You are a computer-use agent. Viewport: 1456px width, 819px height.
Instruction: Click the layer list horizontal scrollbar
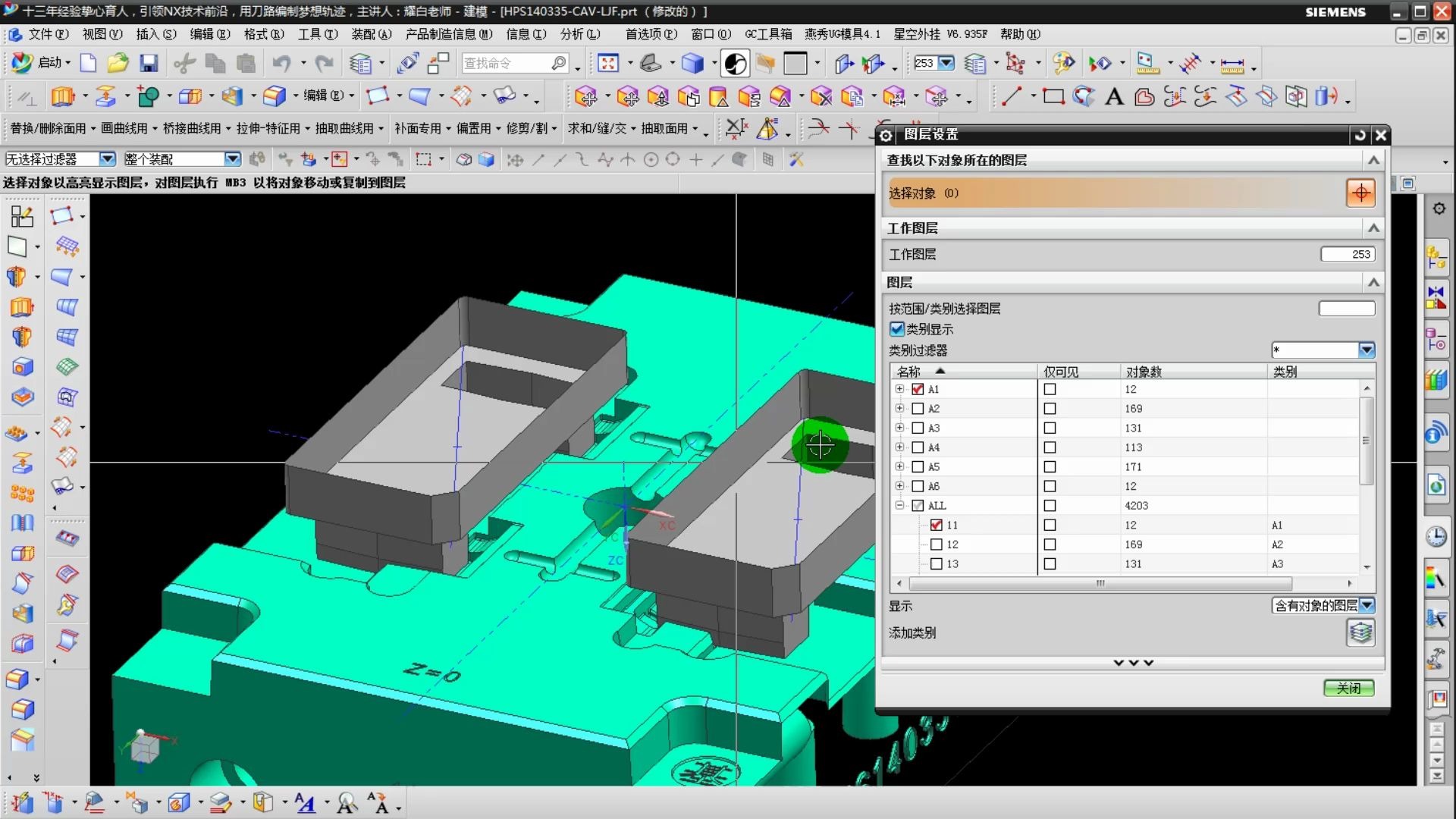(x=1100, y=583)
